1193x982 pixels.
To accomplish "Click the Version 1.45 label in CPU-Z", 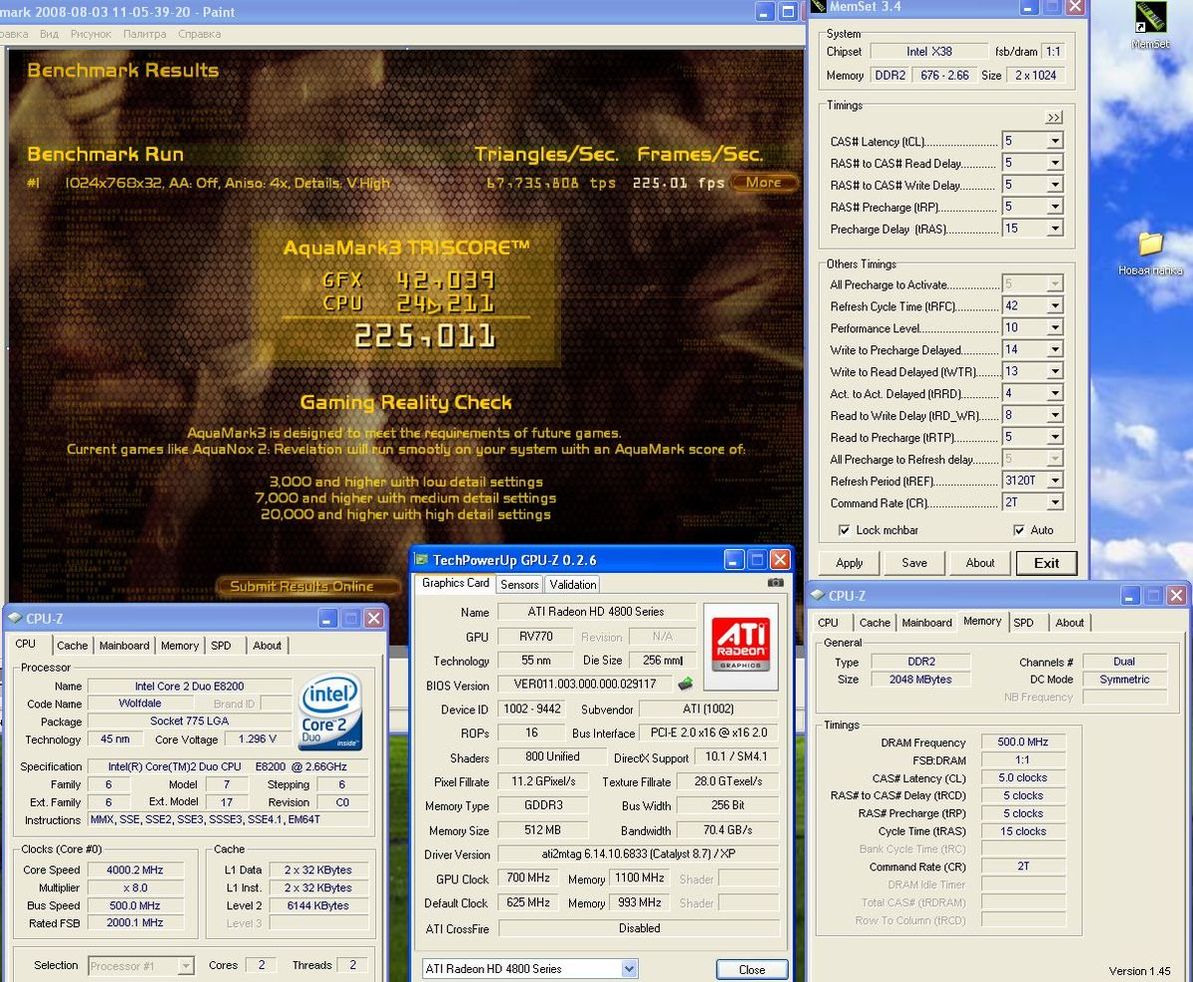I will (1139, 971).
